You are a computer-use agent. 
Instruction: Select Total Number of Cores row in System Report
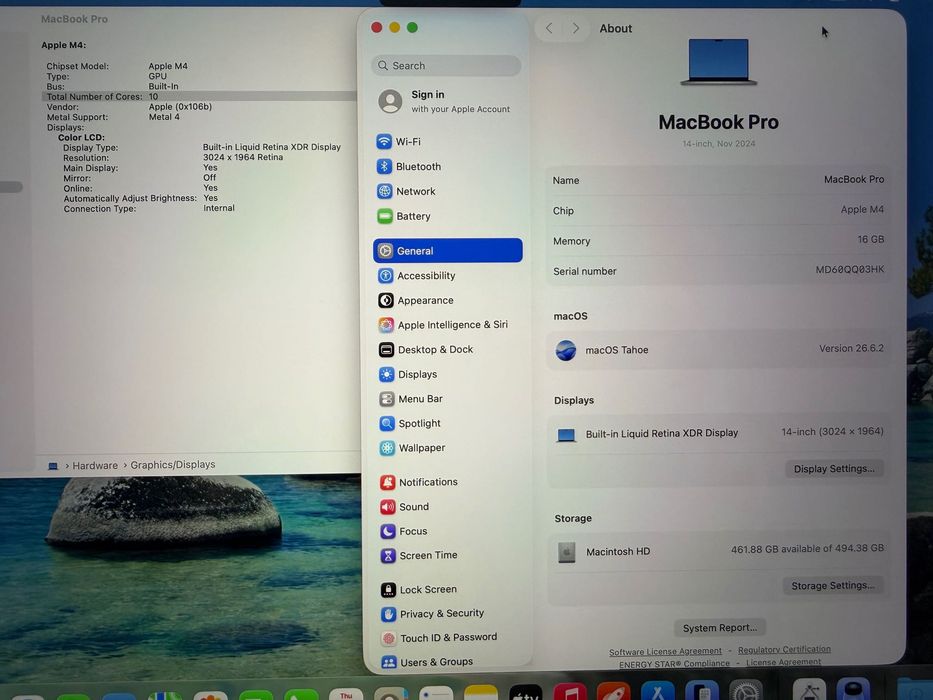(199, 96)
